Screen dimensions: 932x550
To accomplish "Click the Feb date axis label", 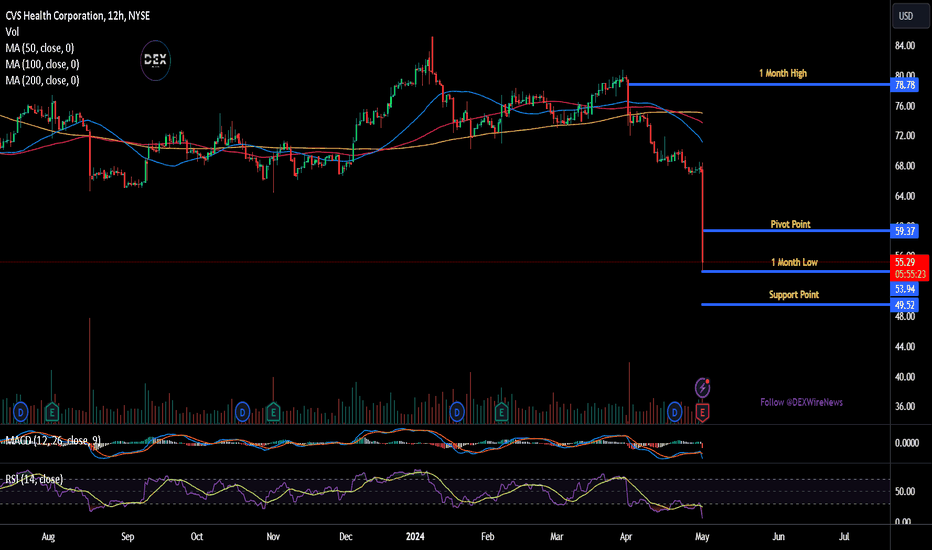I will pyautogui.click(x=487, y=536).
